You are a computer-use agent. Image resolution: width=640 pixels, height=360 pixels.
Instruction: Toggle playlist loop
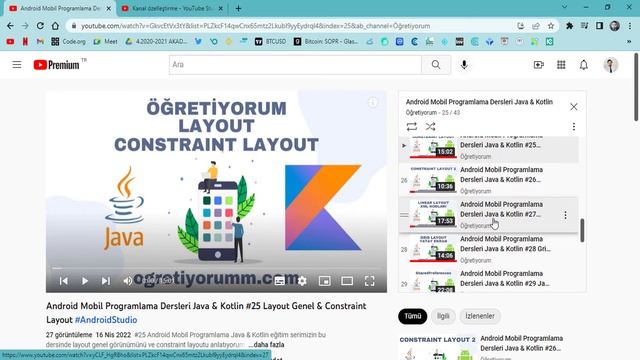(411, 127)
